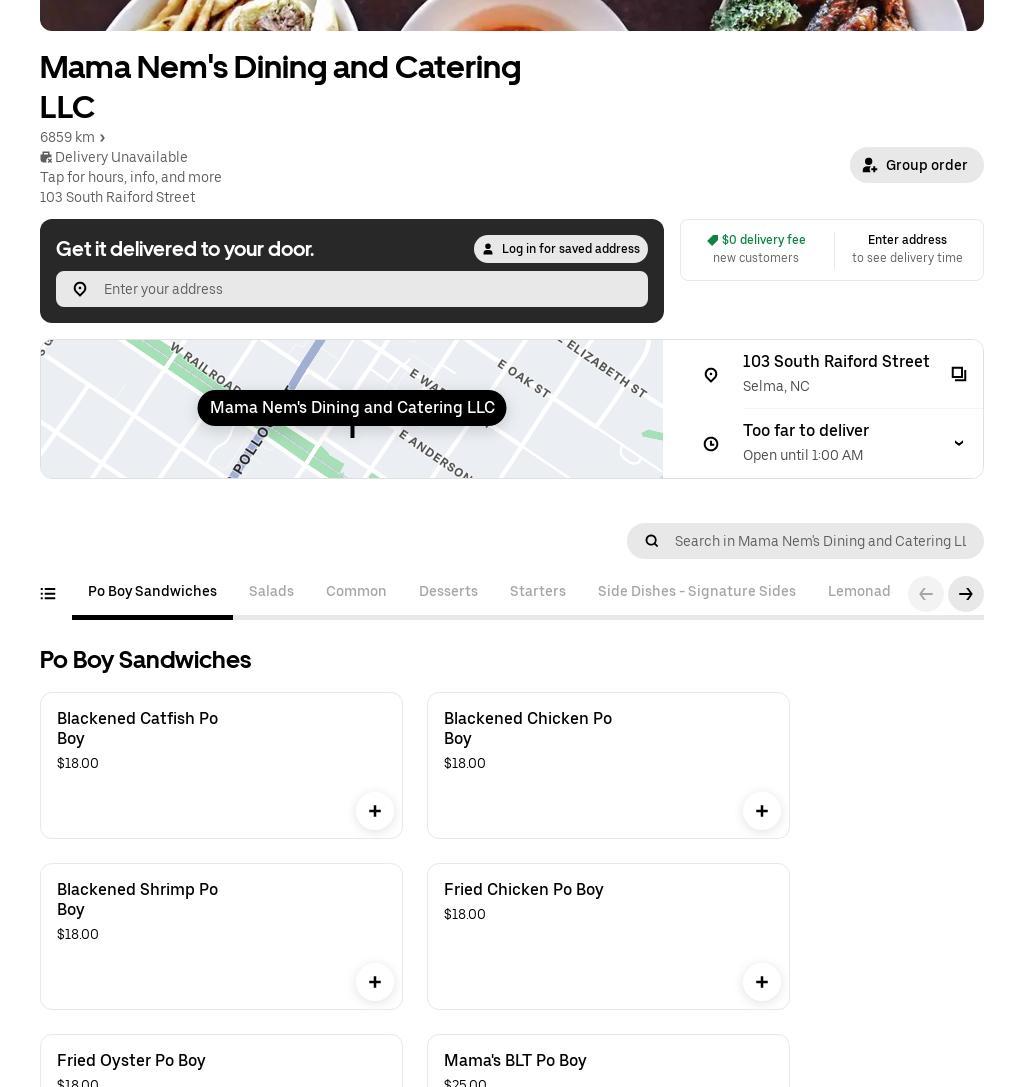The width and height of the screenshot is (1024, 1087).
Task: Click the menu list icon beside category tabs
Action: click(48, 594)
